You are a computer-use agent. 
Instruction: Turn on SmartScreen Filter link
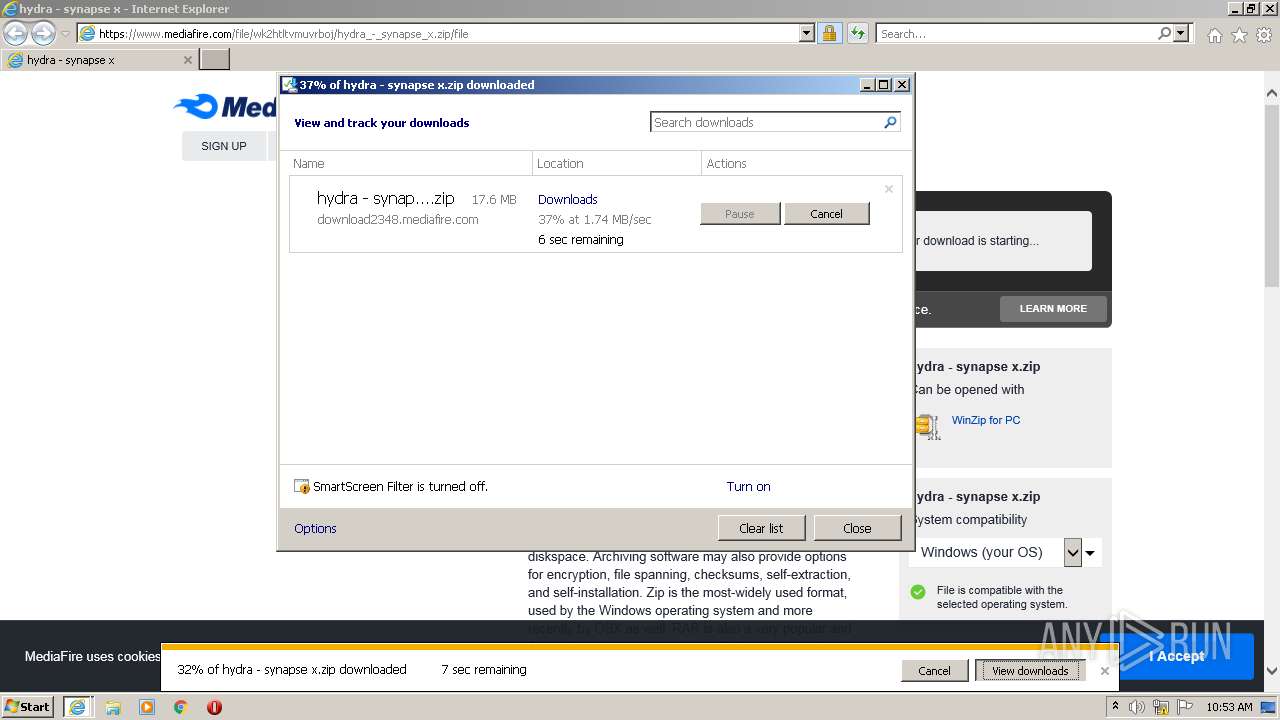pyautogui.click(x=748, y=486)
